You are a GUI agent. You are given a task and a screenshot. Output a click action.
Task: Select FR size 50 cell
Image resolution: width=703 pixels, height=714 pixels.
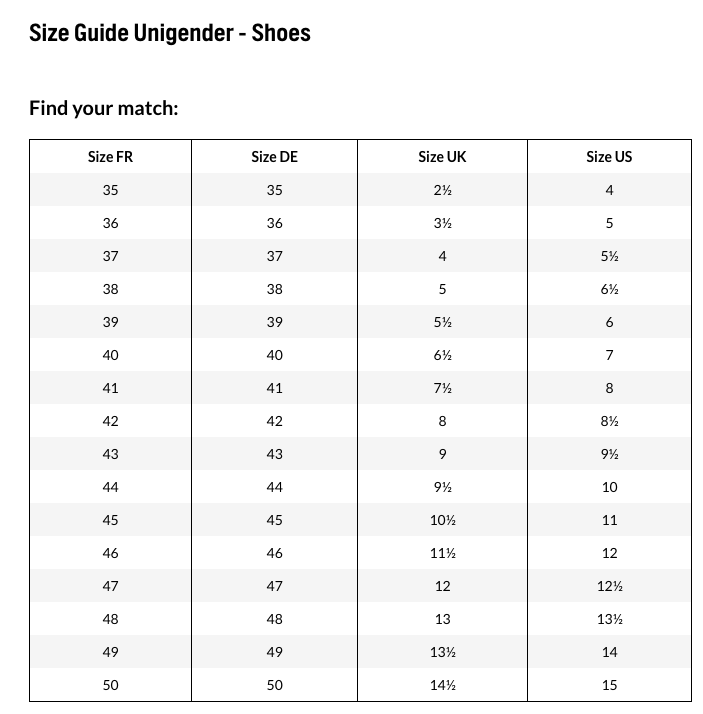point(110,685)
